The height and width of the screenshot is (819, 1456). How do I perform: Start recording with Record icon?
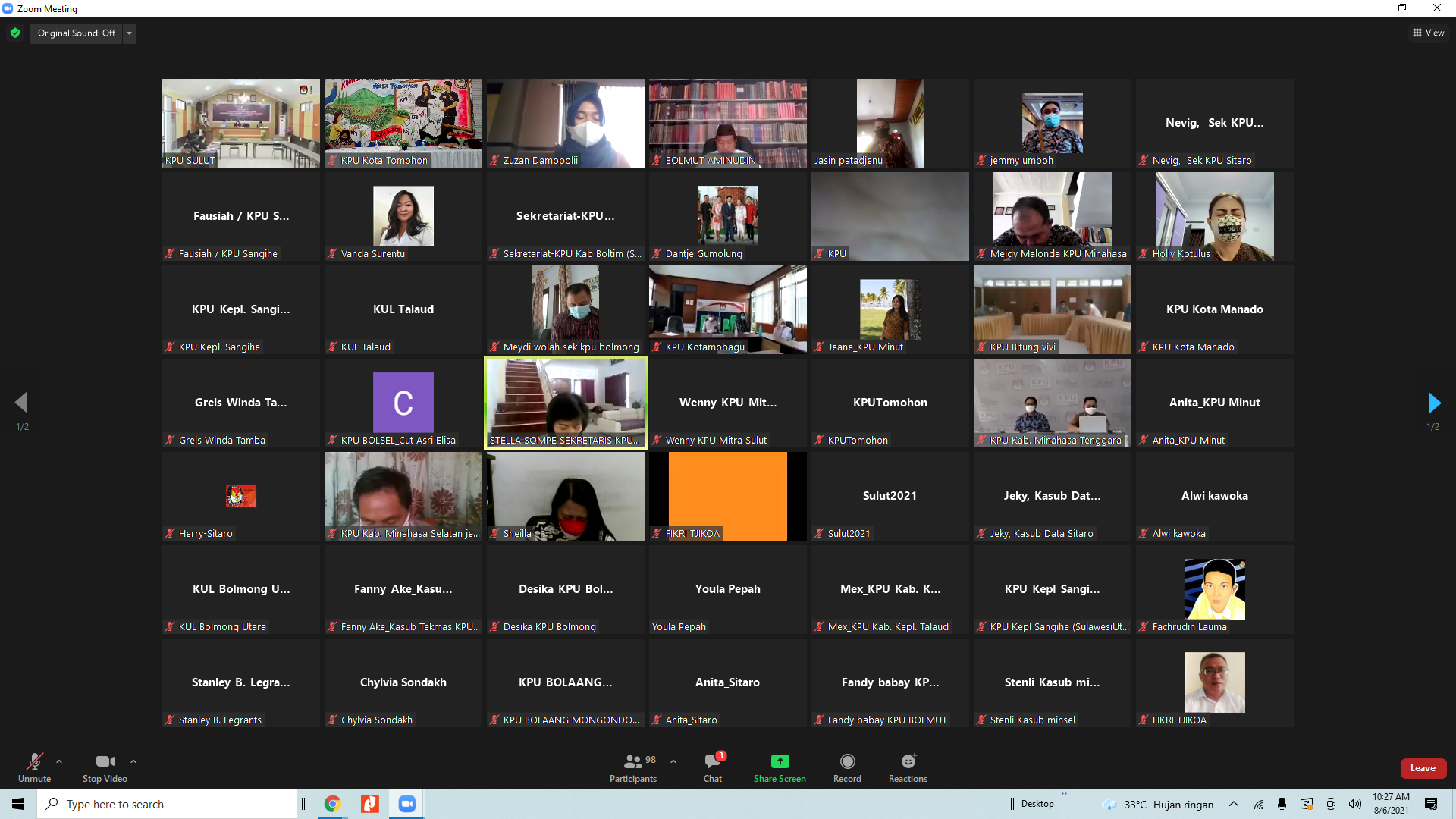847,761
